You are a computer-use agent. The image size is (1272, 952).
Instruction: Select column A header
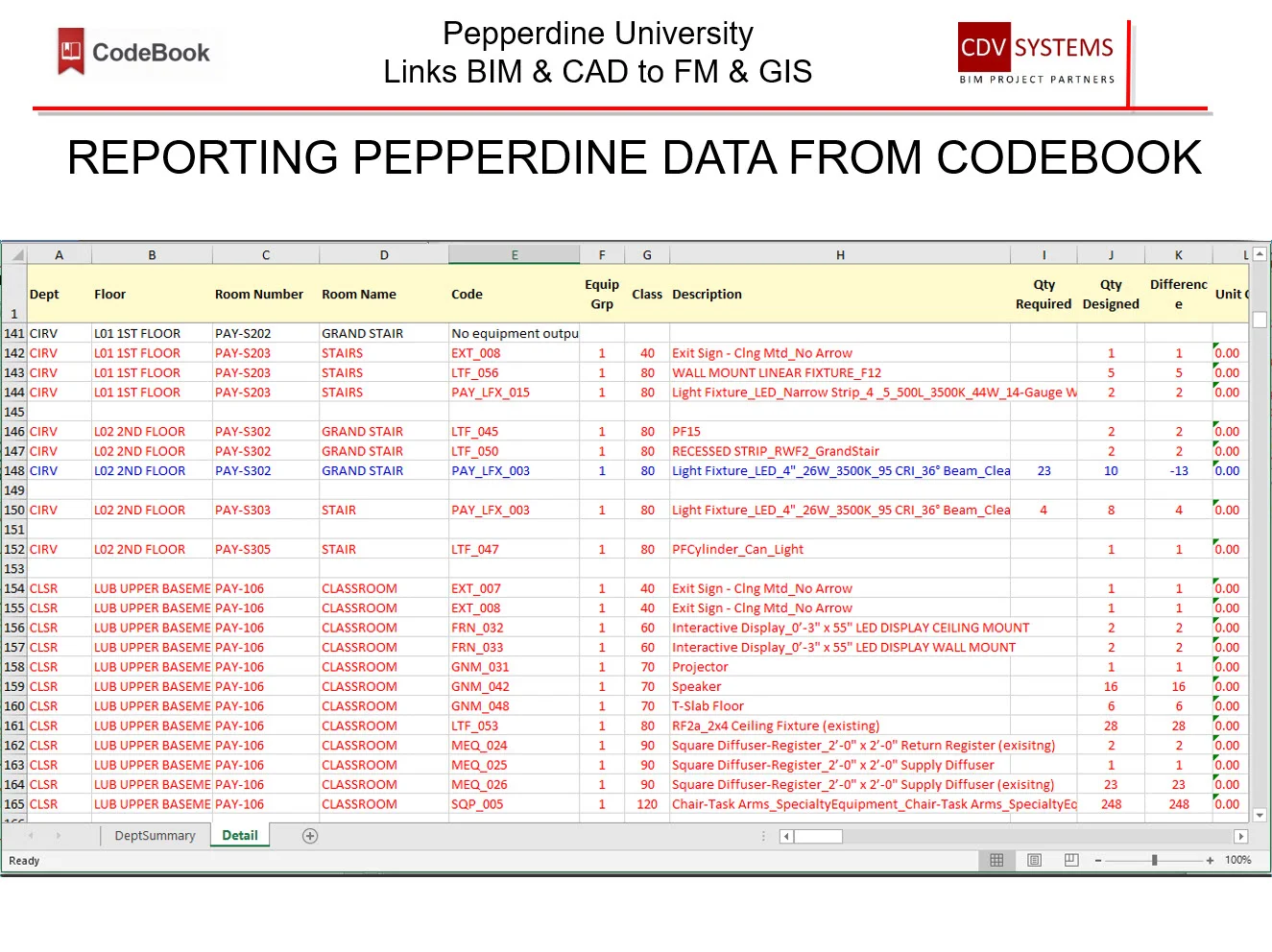(59, 255)
